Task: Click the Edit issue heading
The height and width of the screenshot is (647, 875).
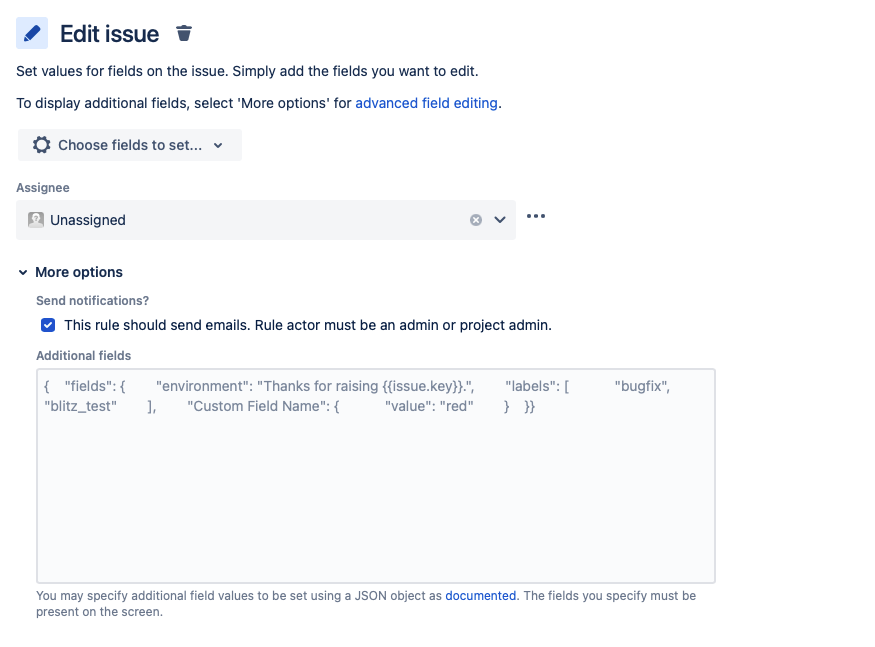Action: [109, 34]
